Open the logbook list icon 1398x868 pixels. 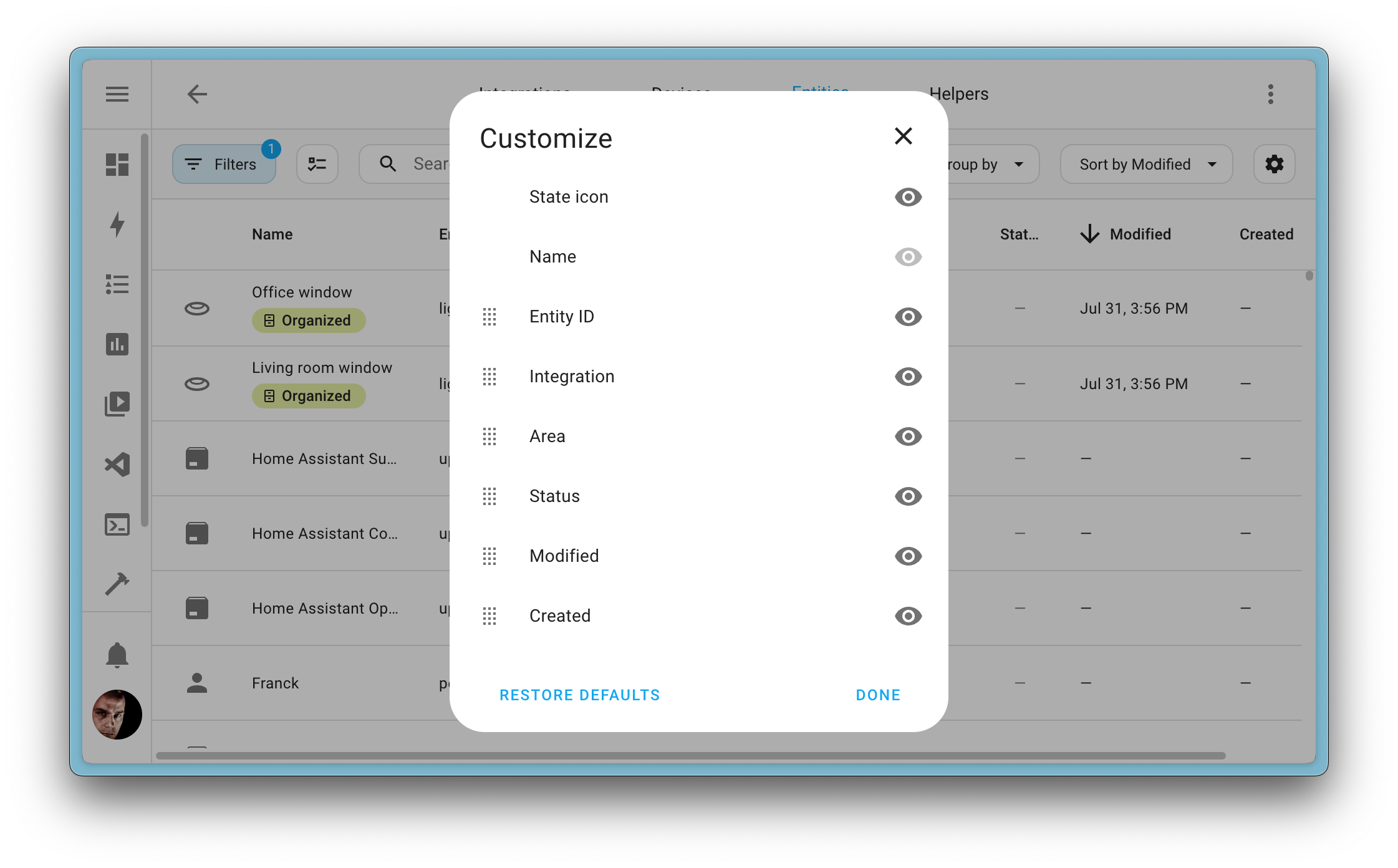(116, 283)
